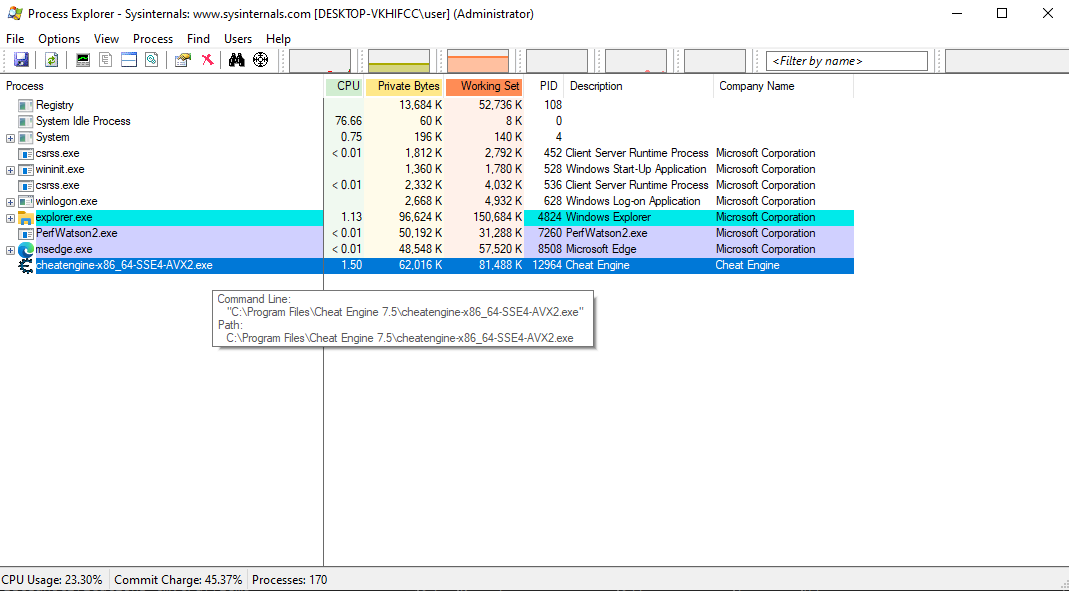
Task: Click the orange physical memory mini graph
Action: pos(477,61)
